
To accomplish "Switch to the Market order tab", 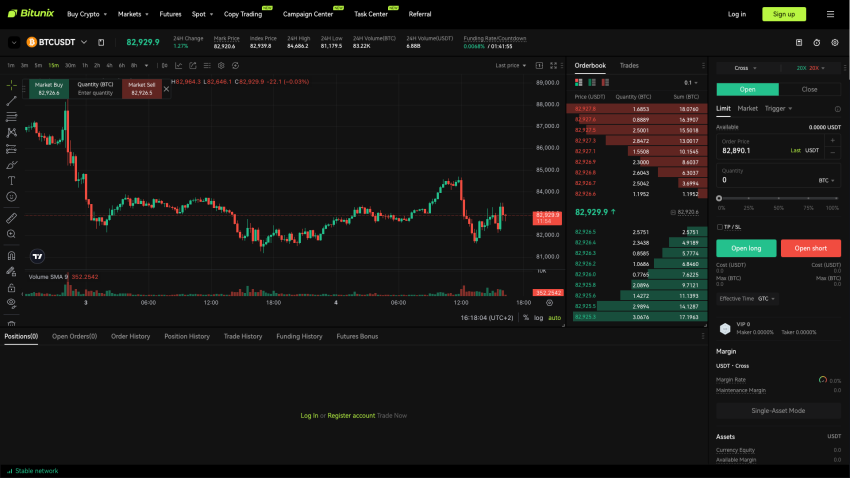I will 747,108.
